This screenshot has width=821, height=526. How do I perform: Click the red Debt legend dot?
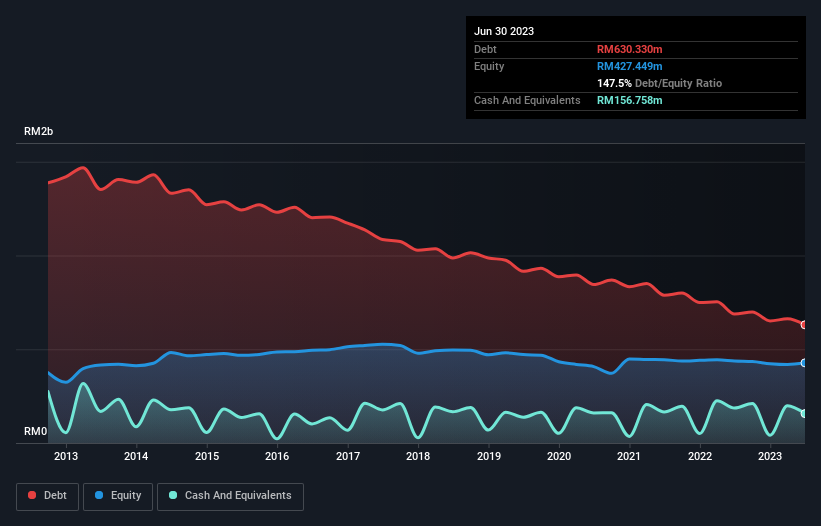(x=32, y=495)
